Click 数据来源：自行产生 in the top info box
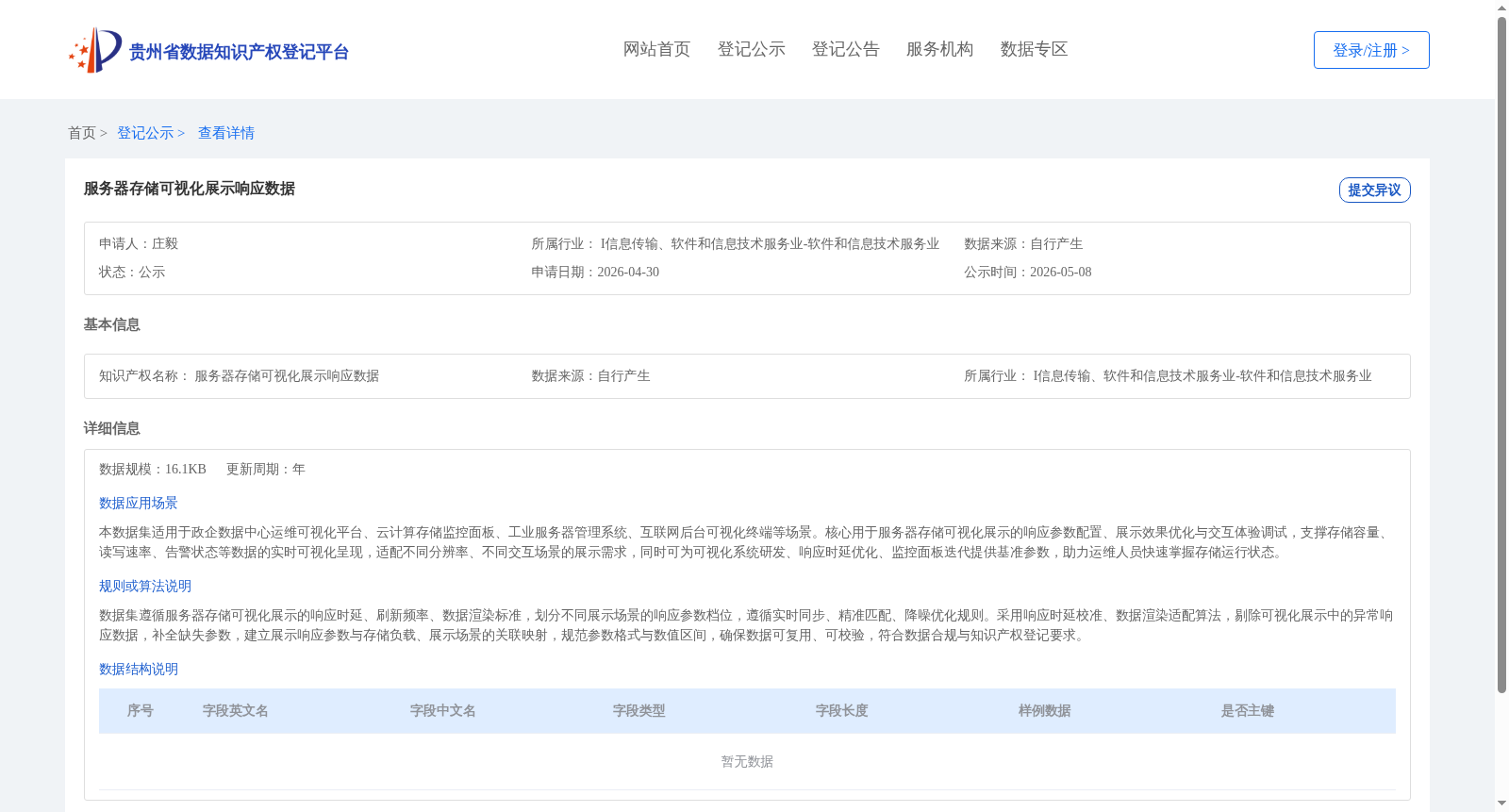 point(1023,243)
